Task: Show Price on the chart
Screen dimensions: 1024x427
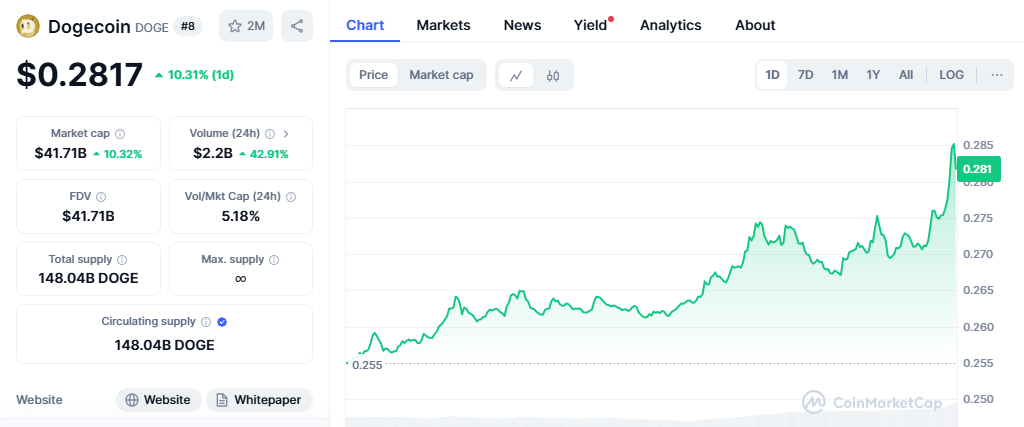Action: 374,75
